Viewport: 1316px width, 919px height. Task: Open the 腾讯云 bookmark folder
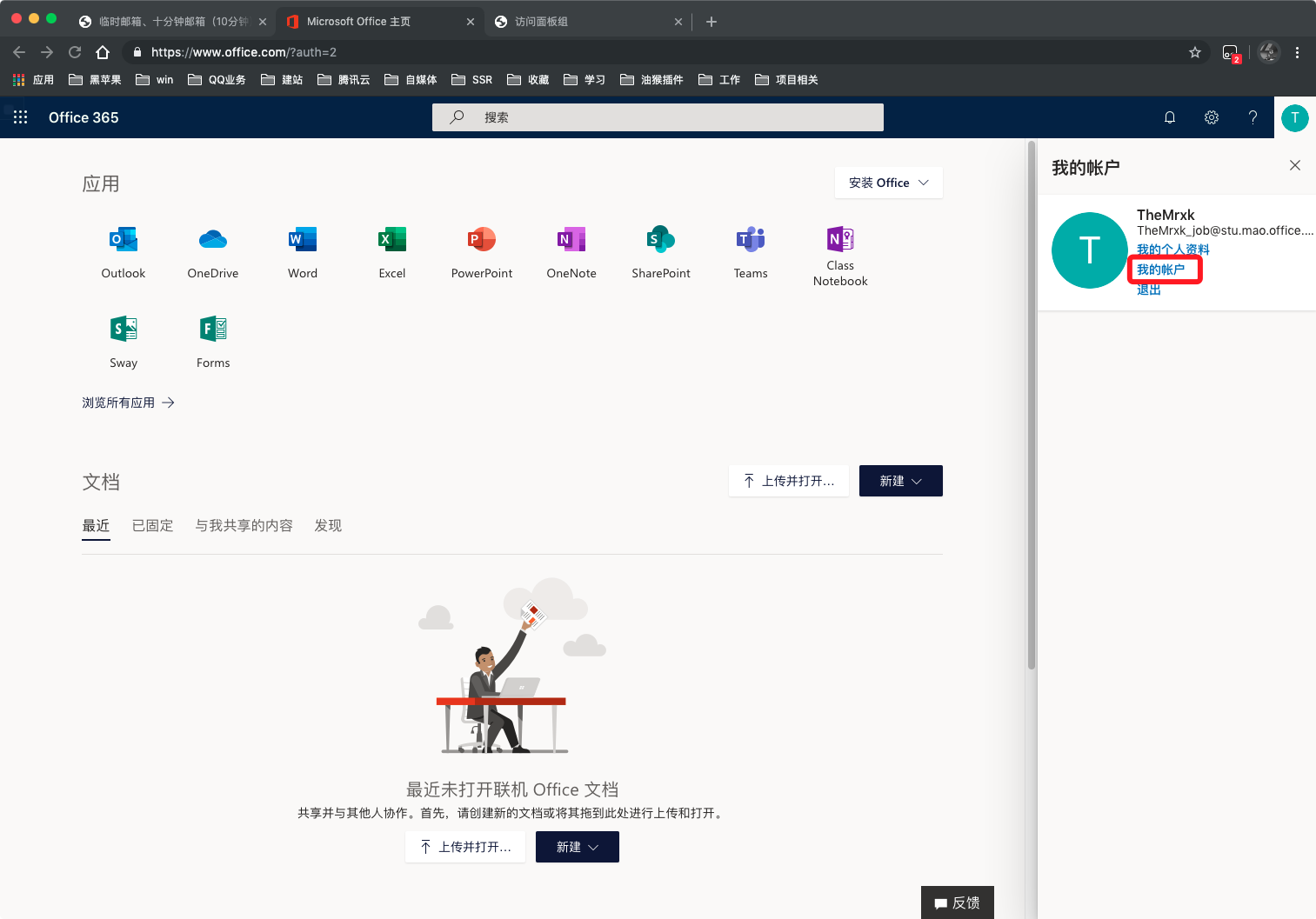(344, 80)
